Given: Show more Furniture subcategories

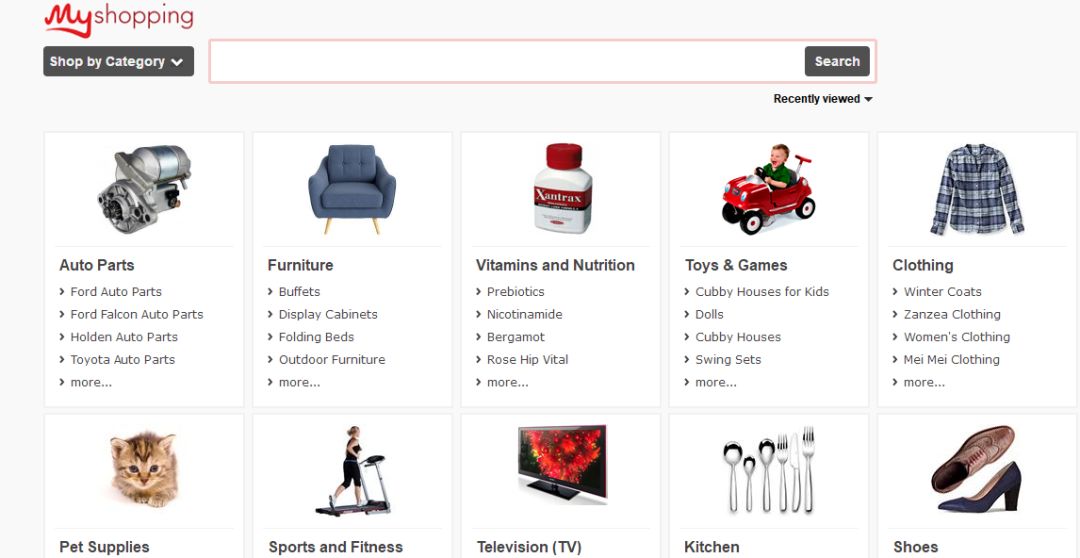Looking at the screenshot, I should [x=299, y=382].
